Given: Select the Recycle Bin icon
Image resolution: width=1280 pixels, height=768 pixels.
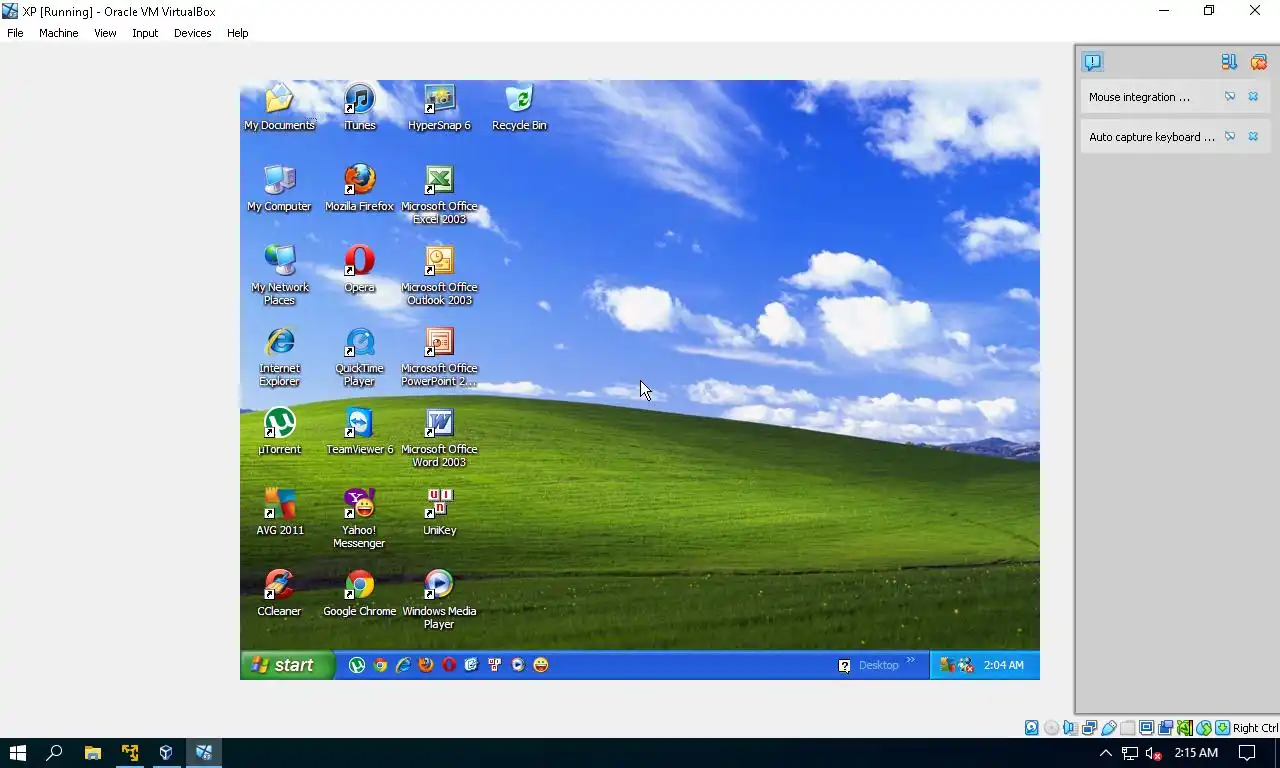Looking at the screenshot, I should 519,107.
